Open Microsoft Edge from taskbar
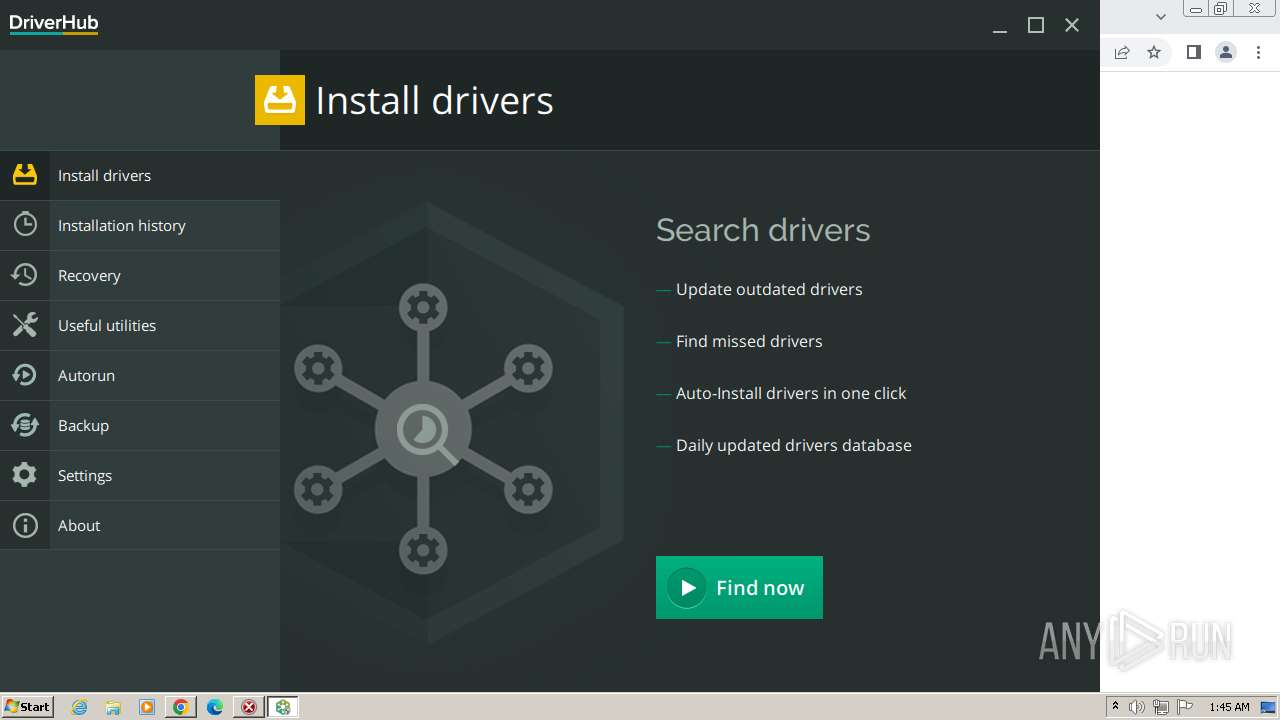 tap(215, 707)
